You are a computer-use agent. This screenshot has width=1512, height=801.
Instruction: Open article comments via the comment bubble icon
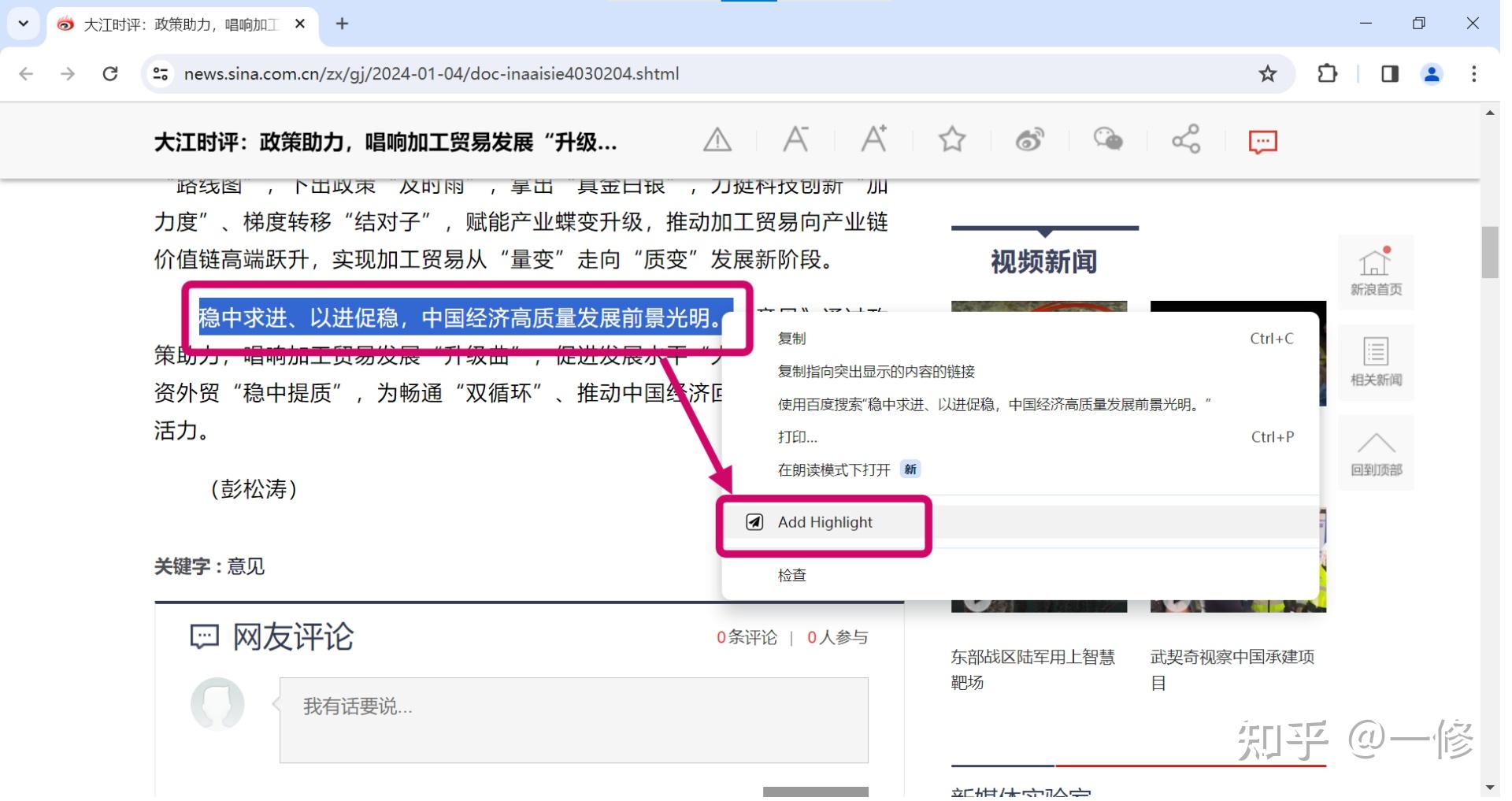point(1262,140)
